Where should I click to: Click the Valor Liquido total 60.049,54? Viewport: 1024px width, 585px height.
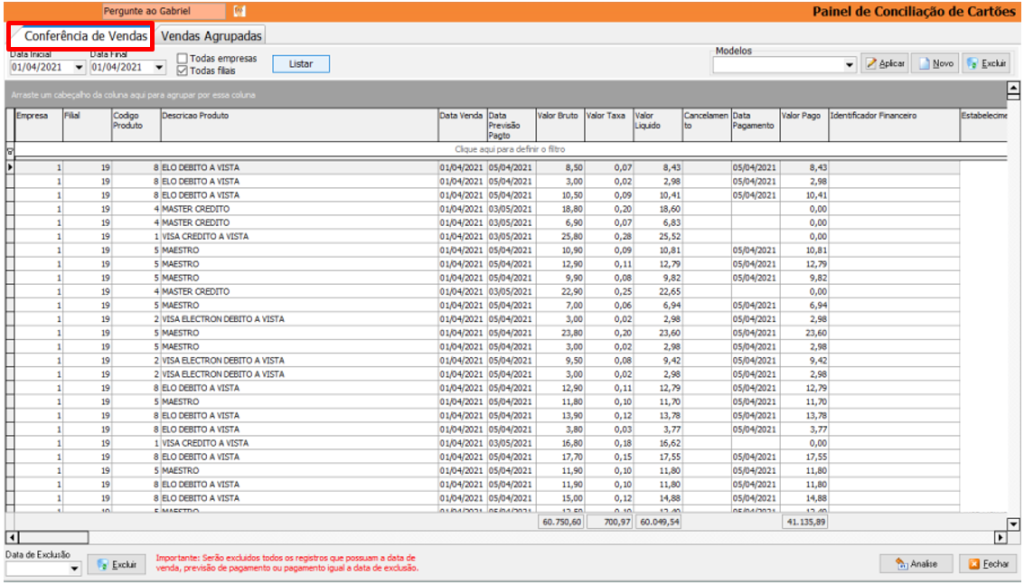click(x=658, y=522)
